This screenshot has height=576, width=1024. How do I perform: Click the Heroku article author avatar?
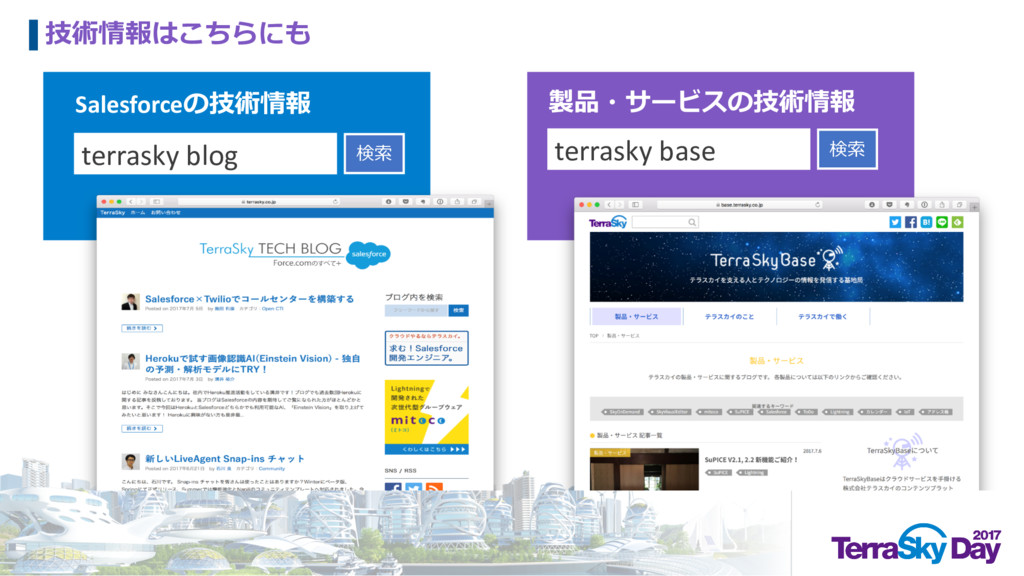[131, 361]
